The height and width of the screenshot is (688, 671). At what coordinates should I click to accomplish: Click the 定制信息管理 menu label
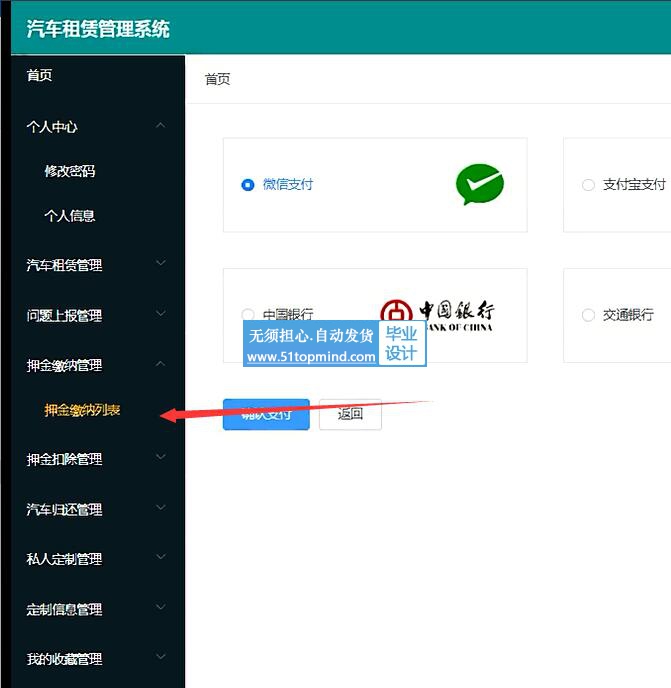64,609
